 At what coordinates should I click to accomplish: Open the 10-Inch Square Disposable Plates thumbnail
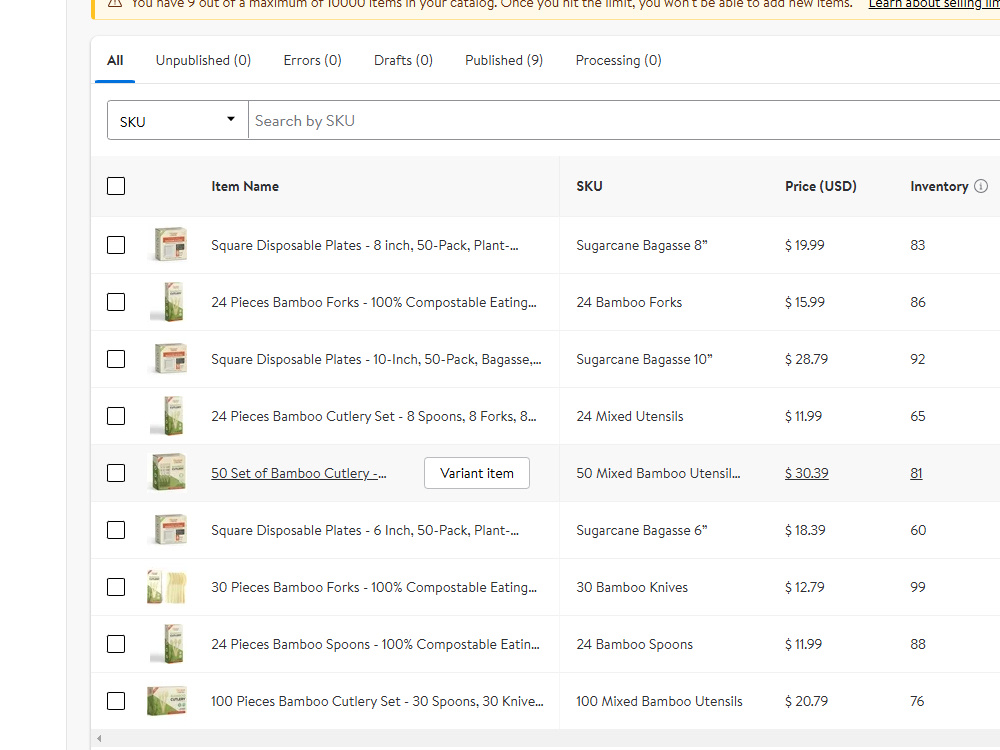(x=170, y=358)
